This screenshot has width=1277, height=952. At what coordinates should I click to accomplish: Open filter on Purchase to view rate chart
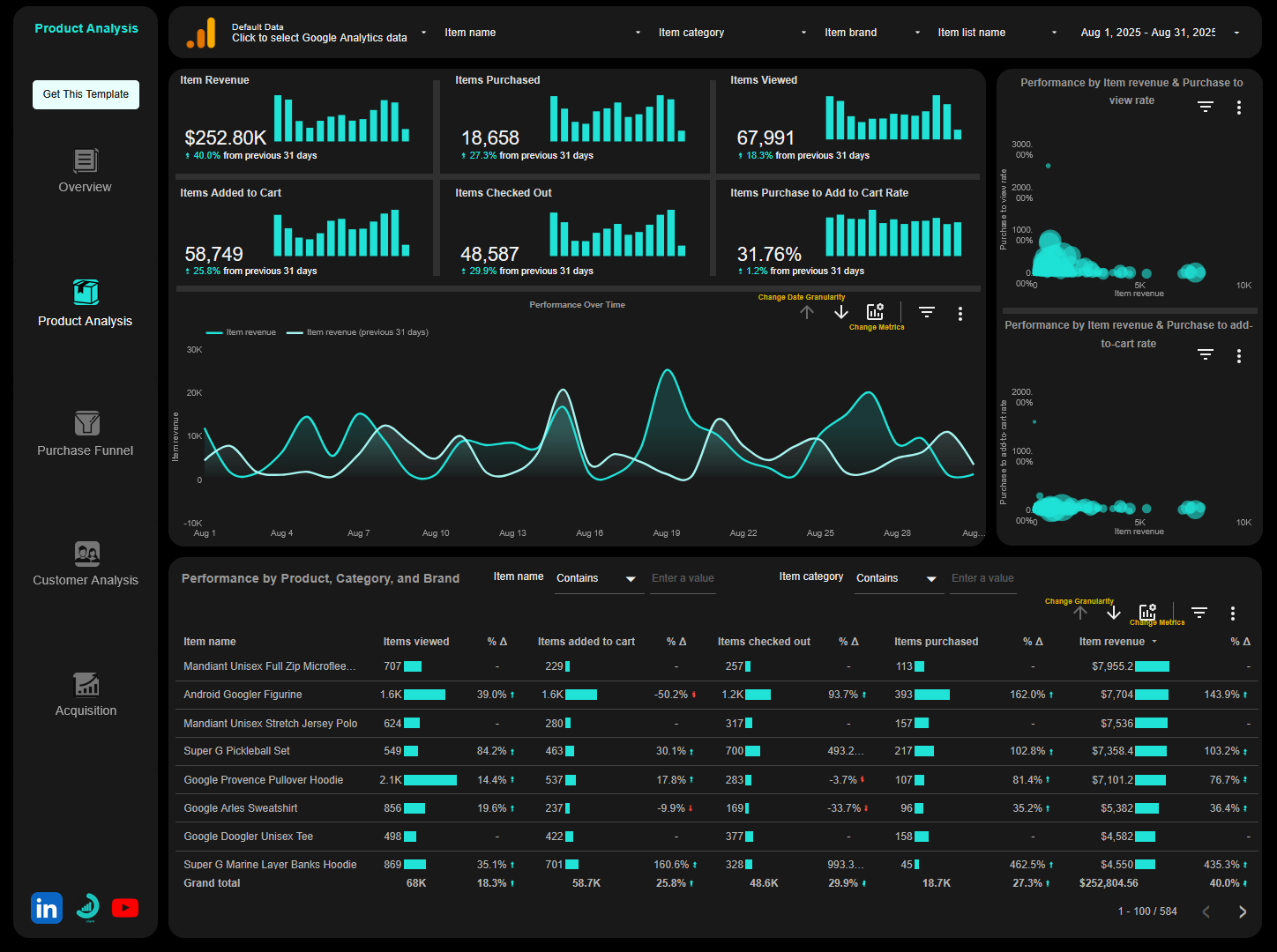tap(1205, 107)
